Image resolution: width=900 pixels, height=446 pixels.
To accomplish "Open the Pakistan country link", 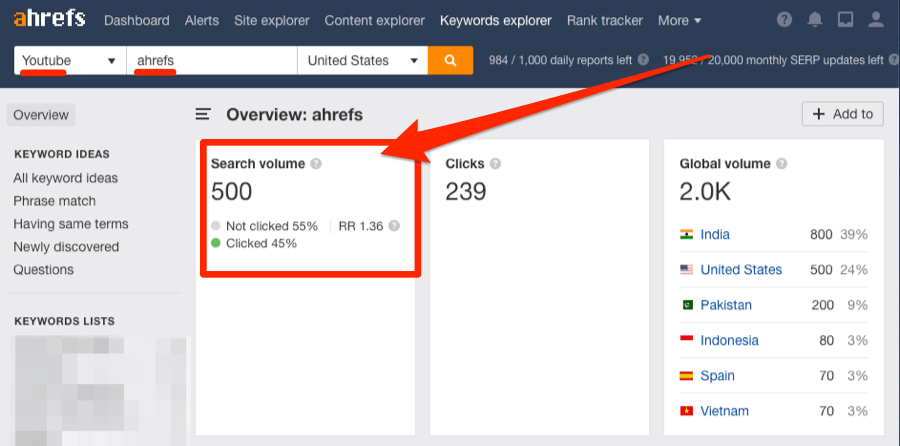I will click(726, 305).
